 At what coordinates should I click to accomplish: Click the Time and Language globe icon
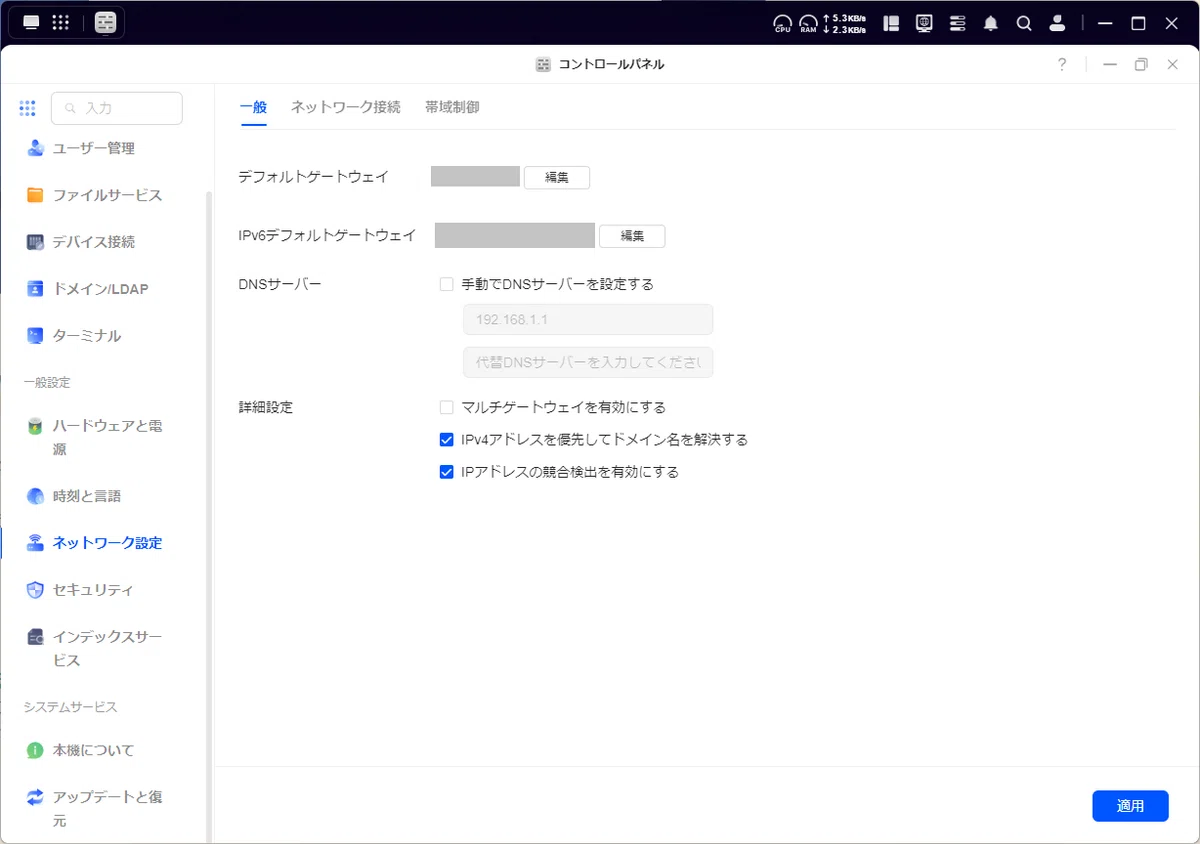(35, 496)
